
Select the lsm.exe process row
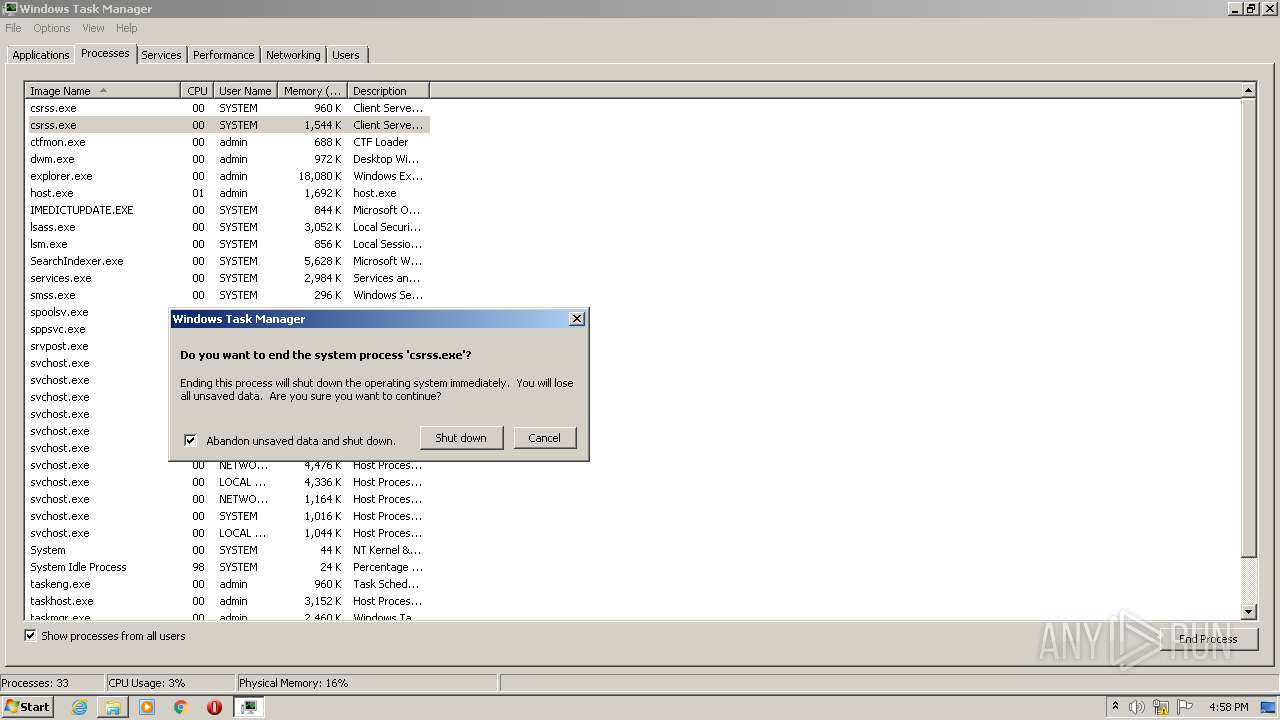(x=228, y=244)
